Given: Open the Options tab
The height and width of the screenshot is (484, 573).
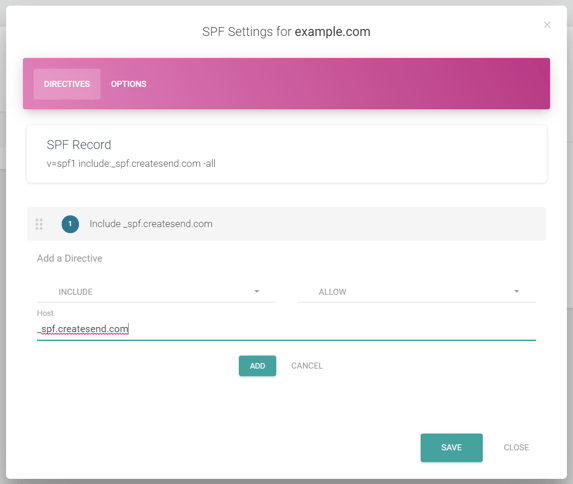Looking at the screenshot, I should pos(129,84).
